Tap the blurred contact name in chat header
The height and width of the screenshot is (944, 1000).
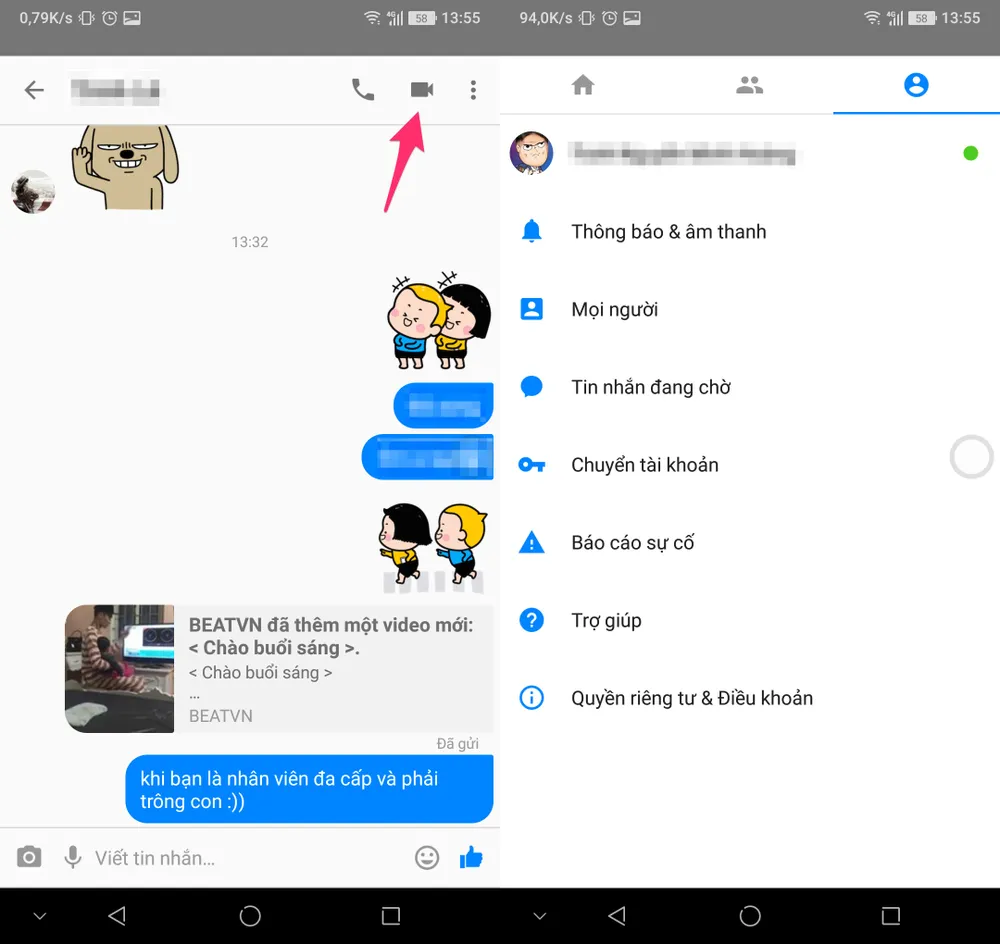115,91
